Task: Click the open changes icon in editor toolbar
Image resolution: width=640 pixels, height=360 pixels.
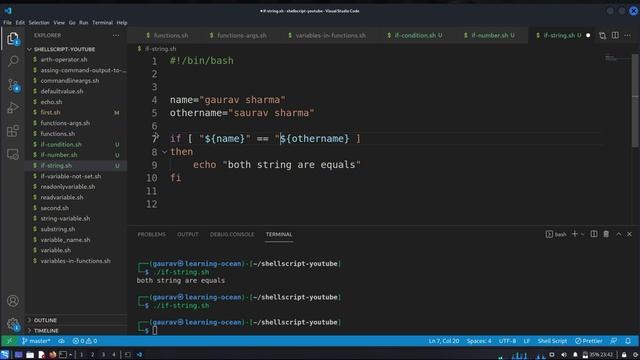Action: coord(602,36)
